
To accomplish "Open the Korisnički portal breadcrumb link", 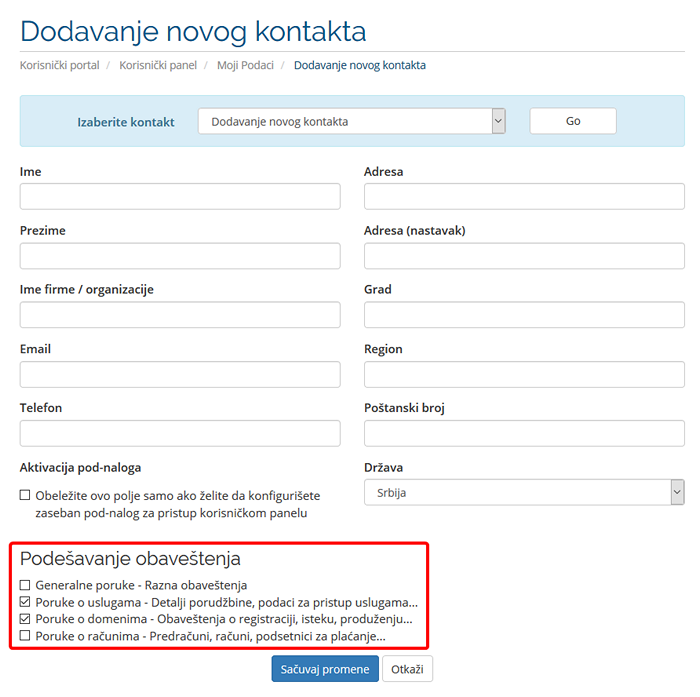I will tap(59, 65).
